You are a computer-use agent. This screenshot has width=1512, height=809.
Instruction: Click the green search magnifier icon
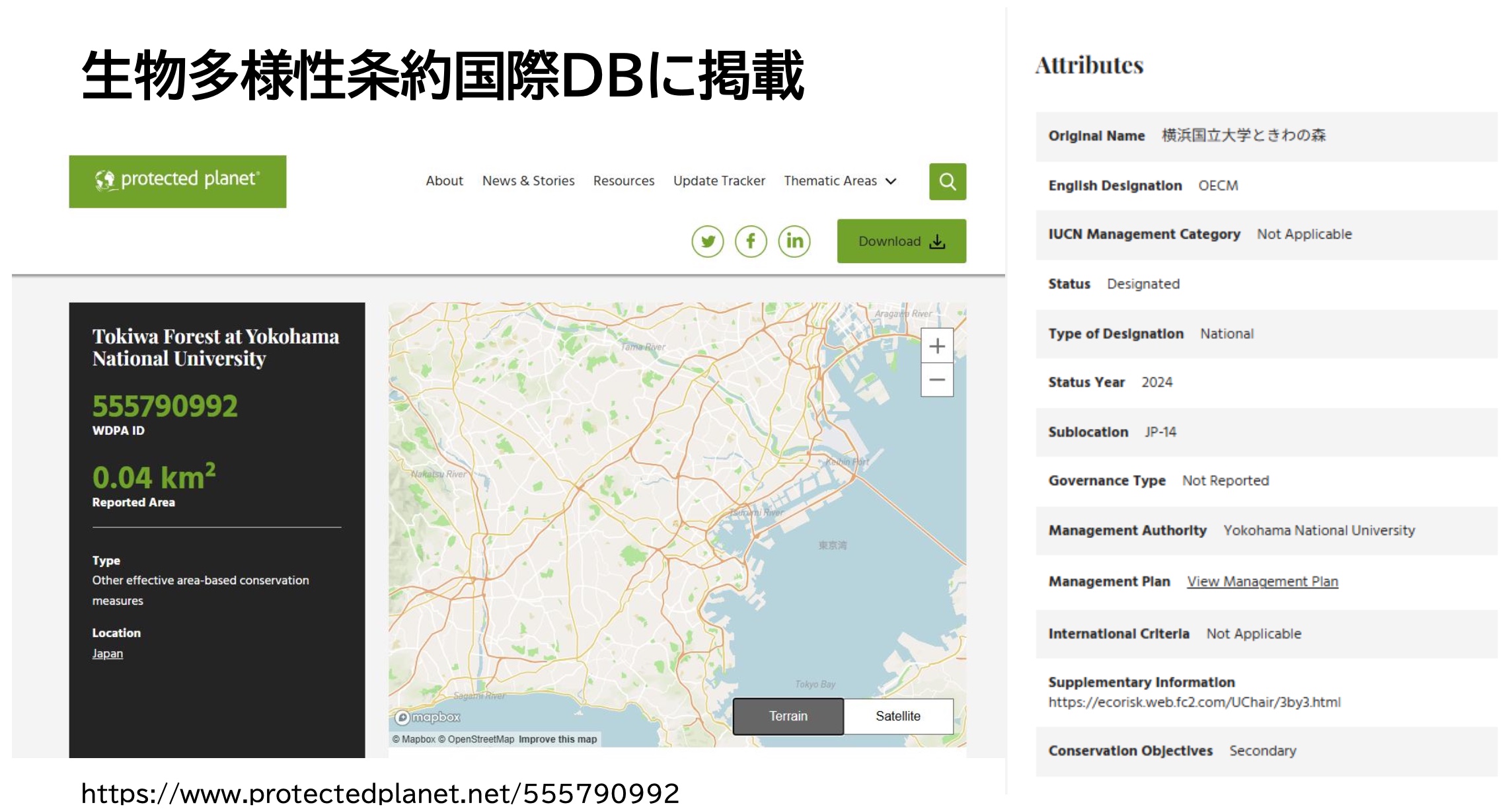(947, 181)
